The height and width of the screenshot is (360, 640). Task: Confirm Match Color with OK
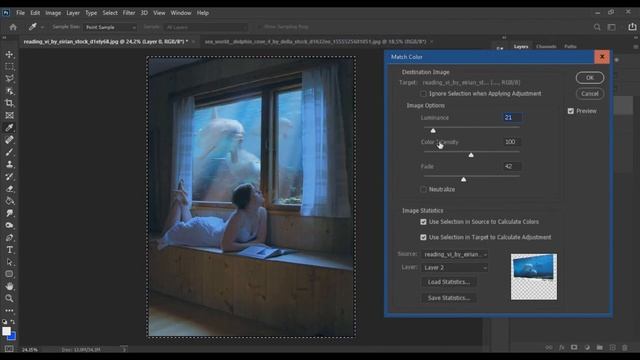(590, 78)
